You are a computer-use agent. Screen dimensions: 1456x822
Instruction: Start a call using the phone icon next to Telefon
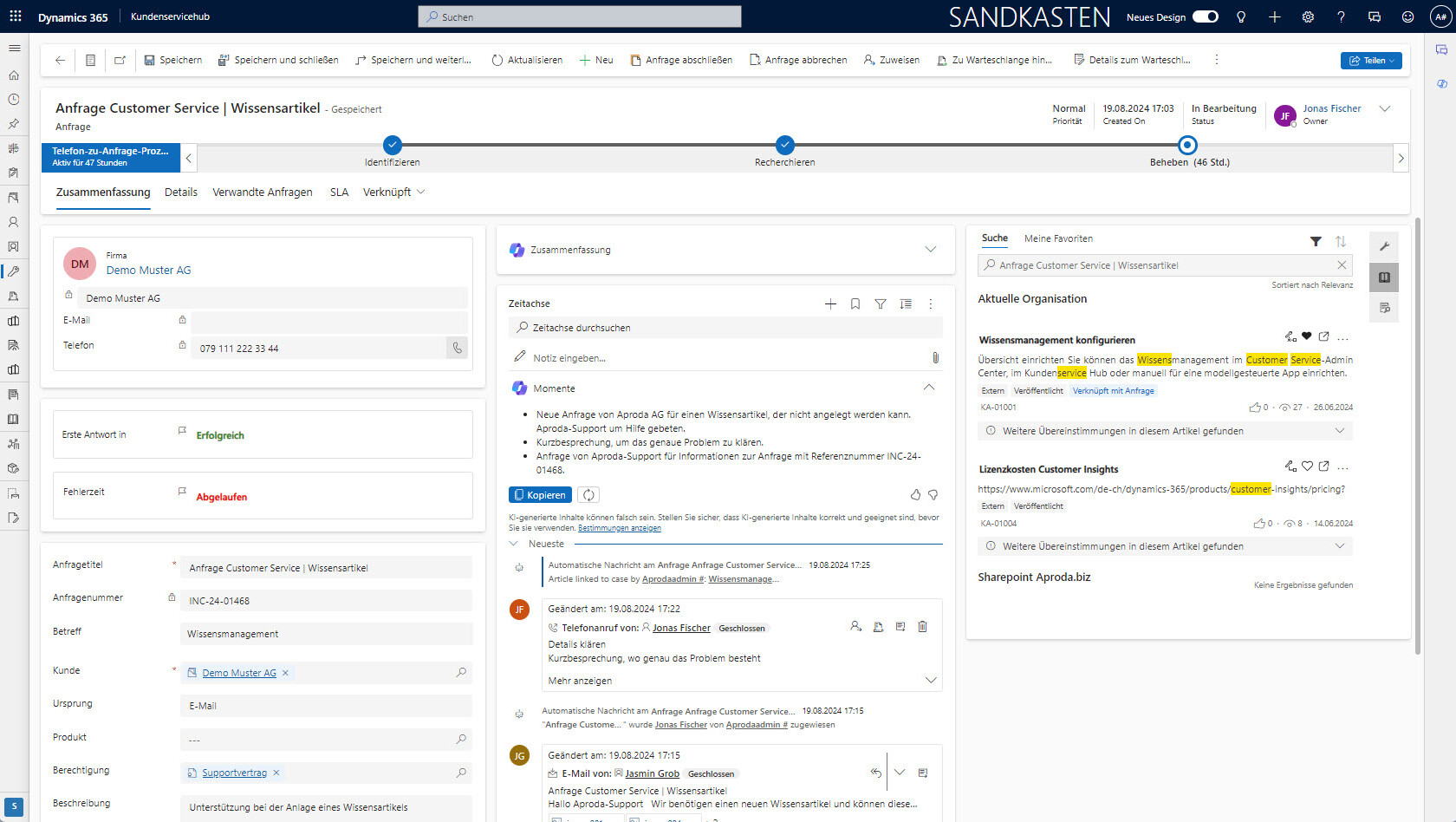click(x=457, y=348)
